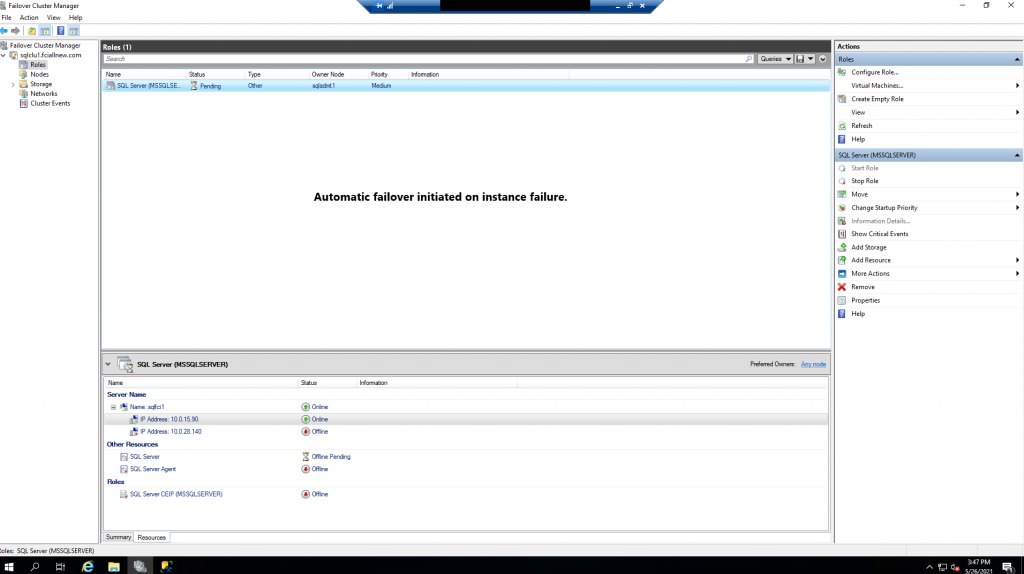Collapse the Roles section in Actions pane
This screenshot has width=1024, height=574.
[1017, 59]
